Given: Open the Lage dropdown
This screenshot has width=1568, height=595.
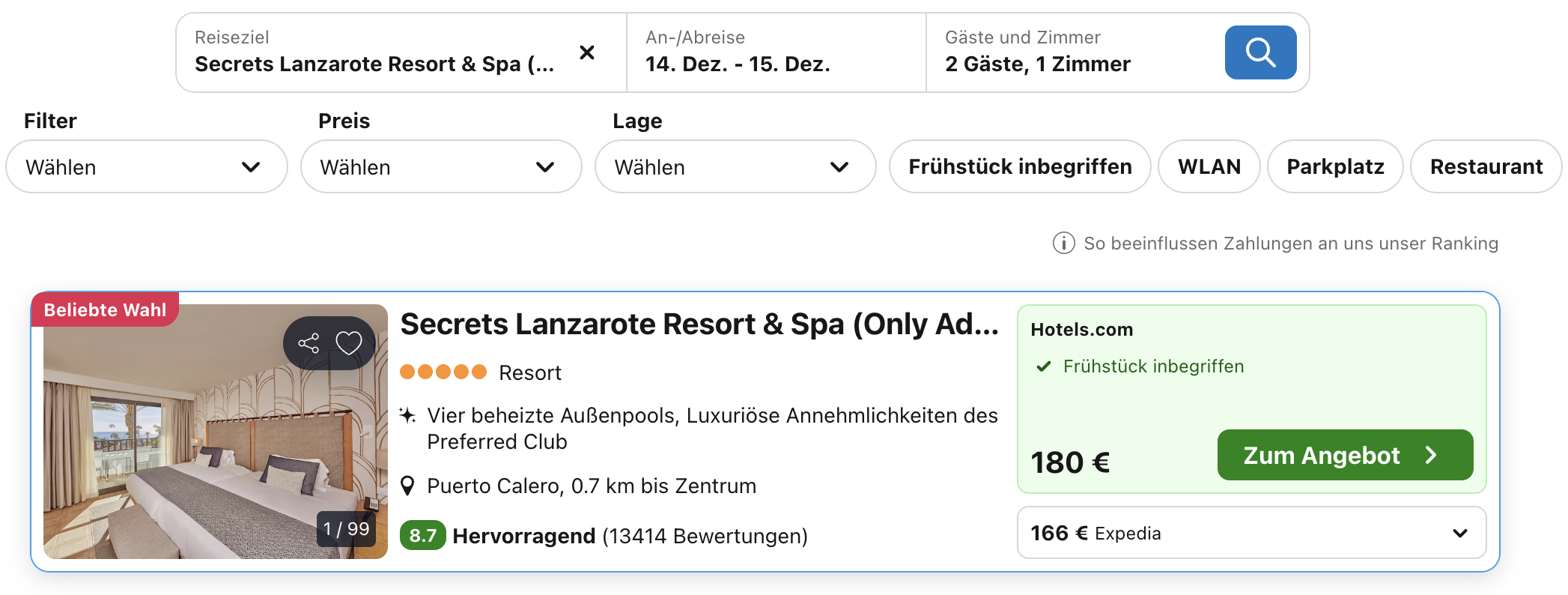Looking at the screenshot, I should 735,166.
